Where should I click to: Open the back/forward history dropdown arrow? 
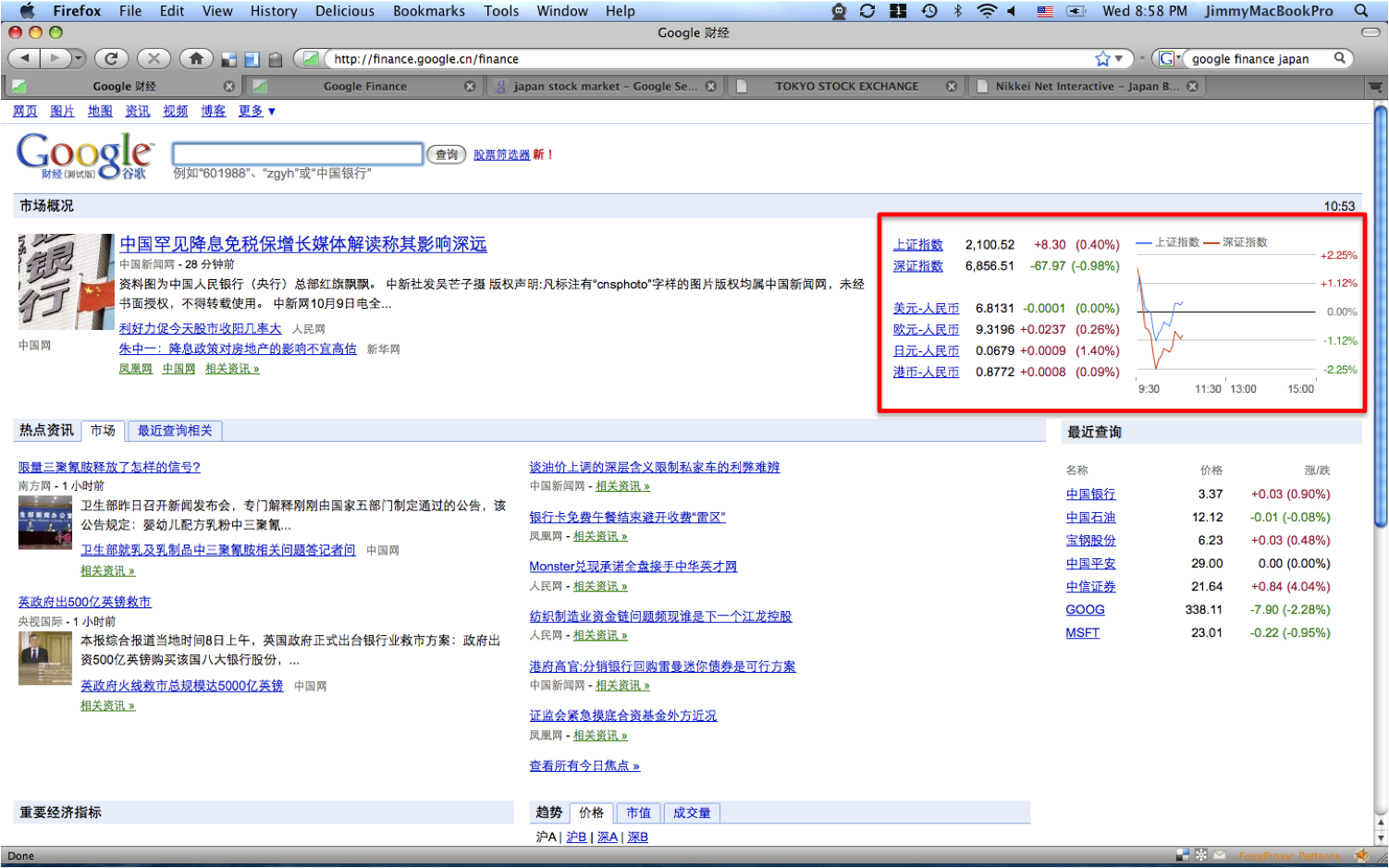pos(78,58)
